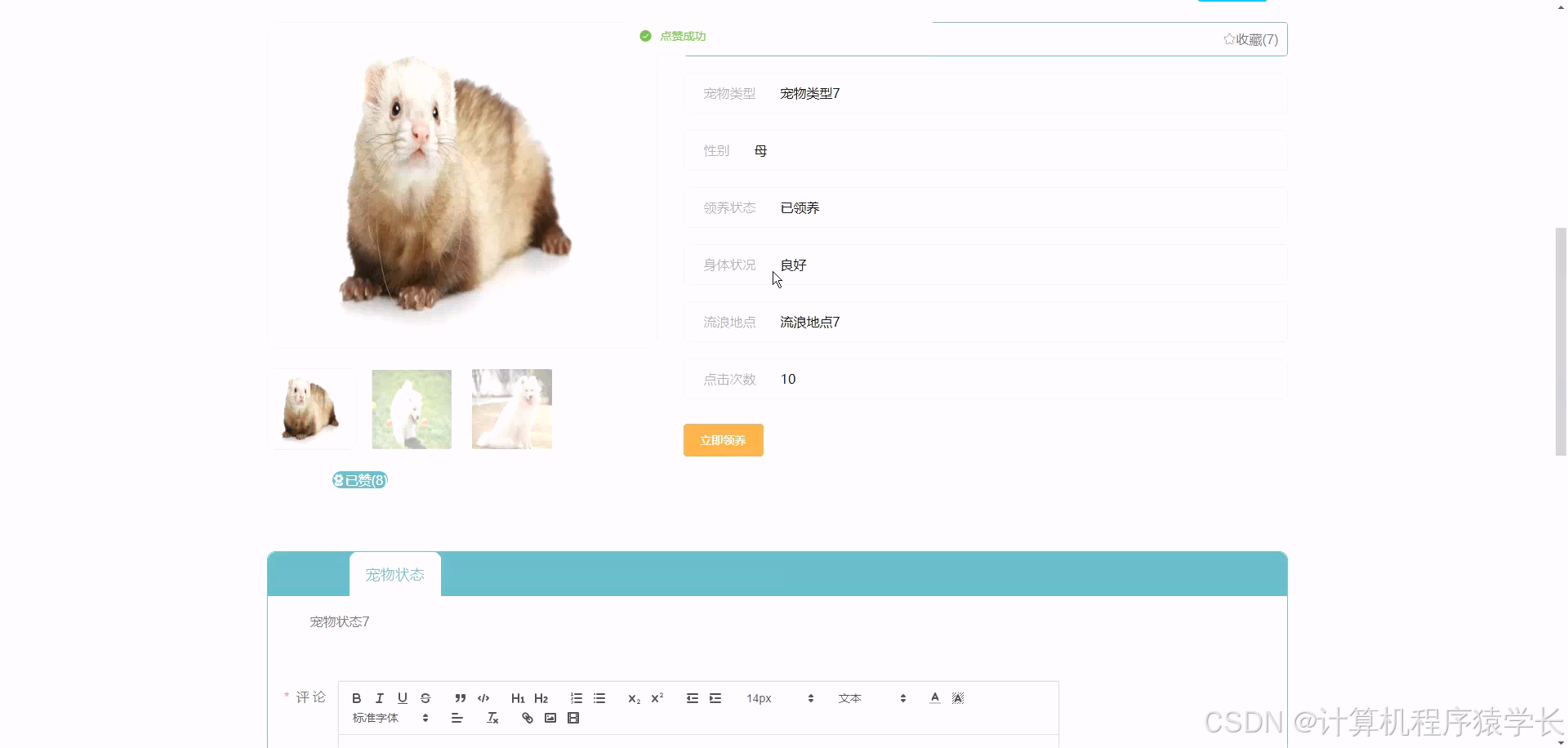Viewport: 1568px width, 748px height.
Task: Switch to the 宠物状态 tab
Action: tap(394, 574)
